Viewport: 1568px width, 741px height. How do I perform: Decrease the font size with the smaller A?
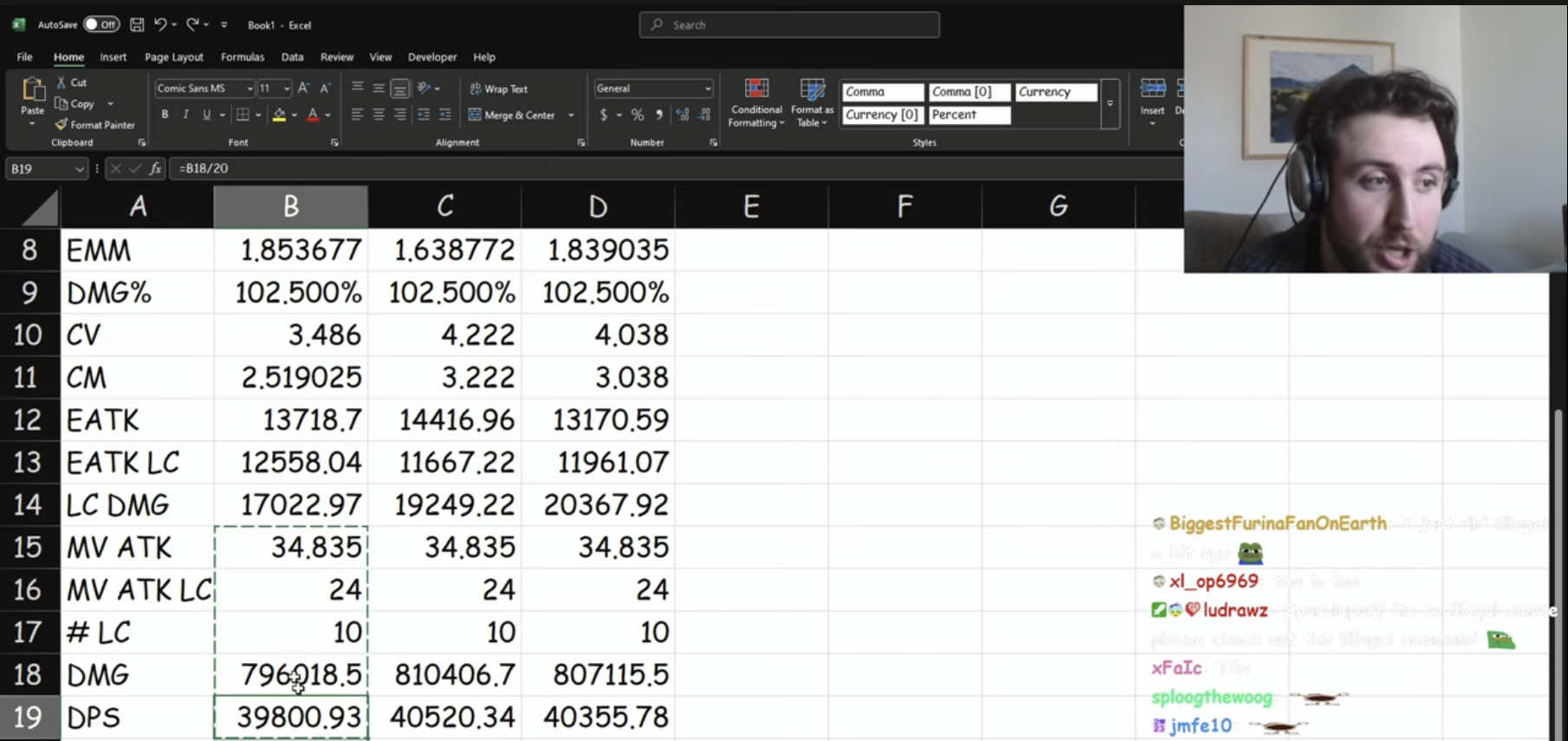325,88
